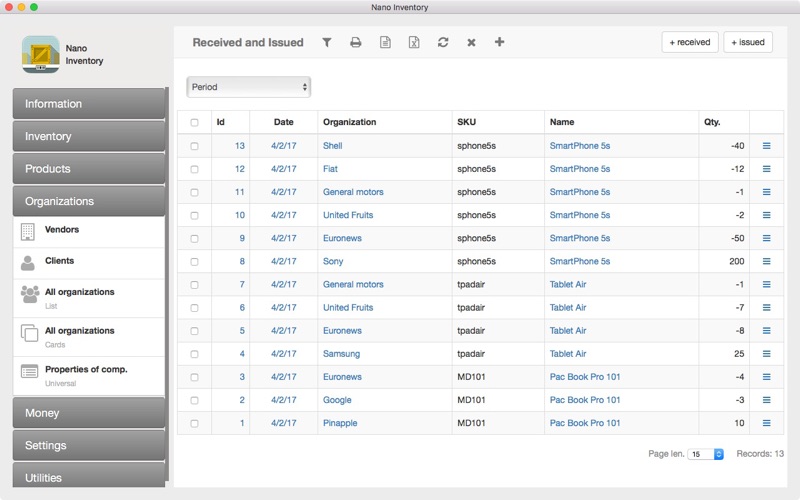Export to Excel spreadsheet icon
Viewport: 800px width, 500px height.
414,42
